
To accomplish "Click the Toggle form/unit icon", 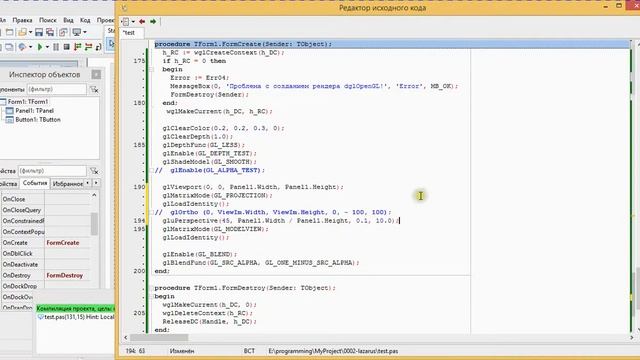I will pos(63,32).
